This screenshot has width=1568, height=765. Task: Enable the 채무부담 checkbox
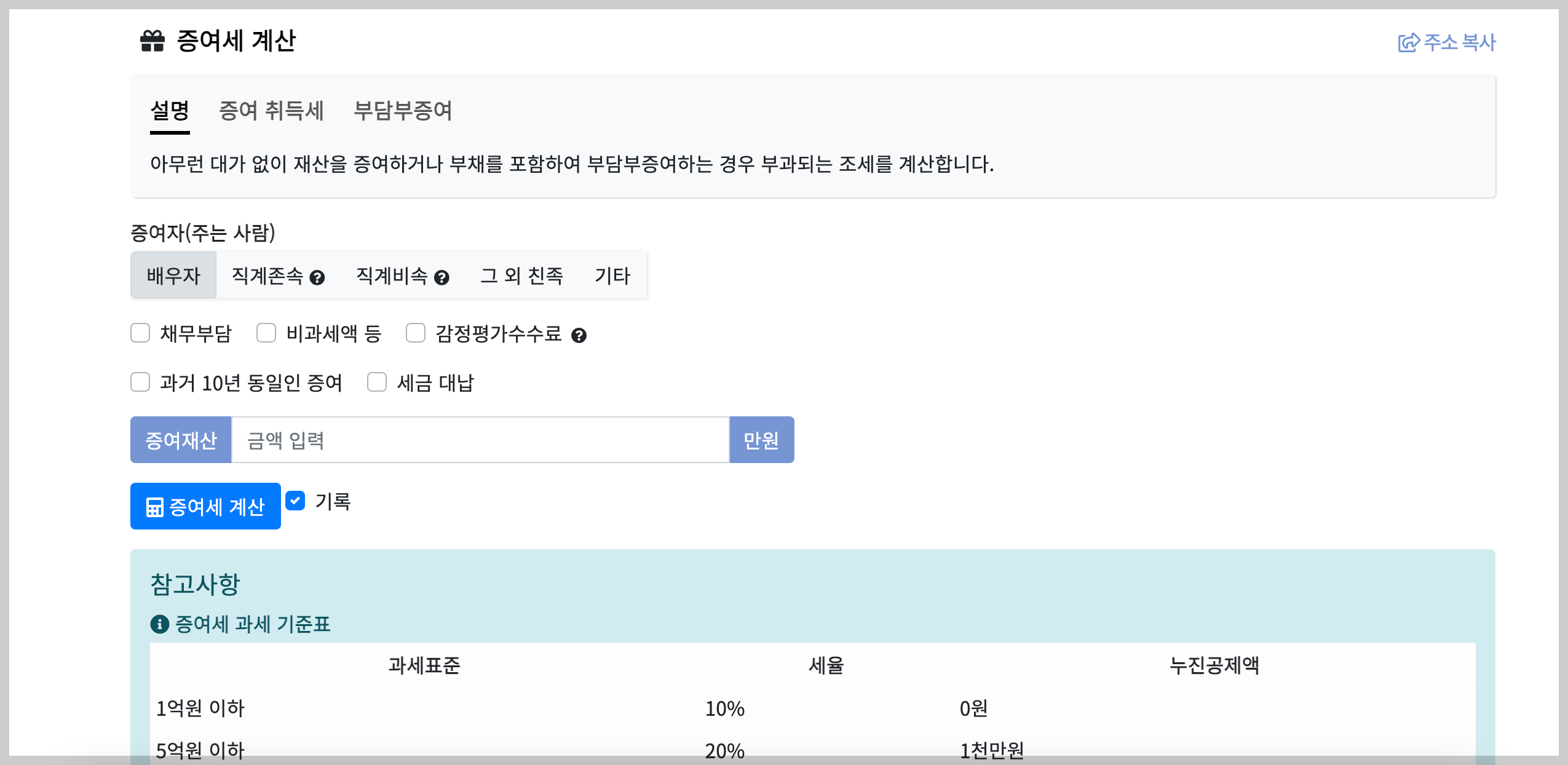pyautogui.click(x=141, y=333)
